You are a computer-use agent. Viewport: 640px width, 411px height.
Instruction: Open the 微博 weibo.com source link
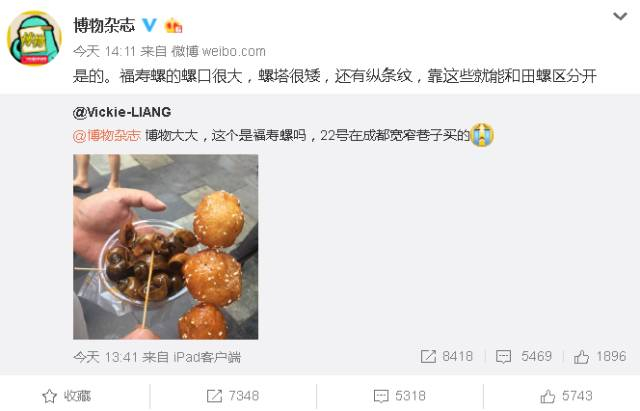click(218, 51)
